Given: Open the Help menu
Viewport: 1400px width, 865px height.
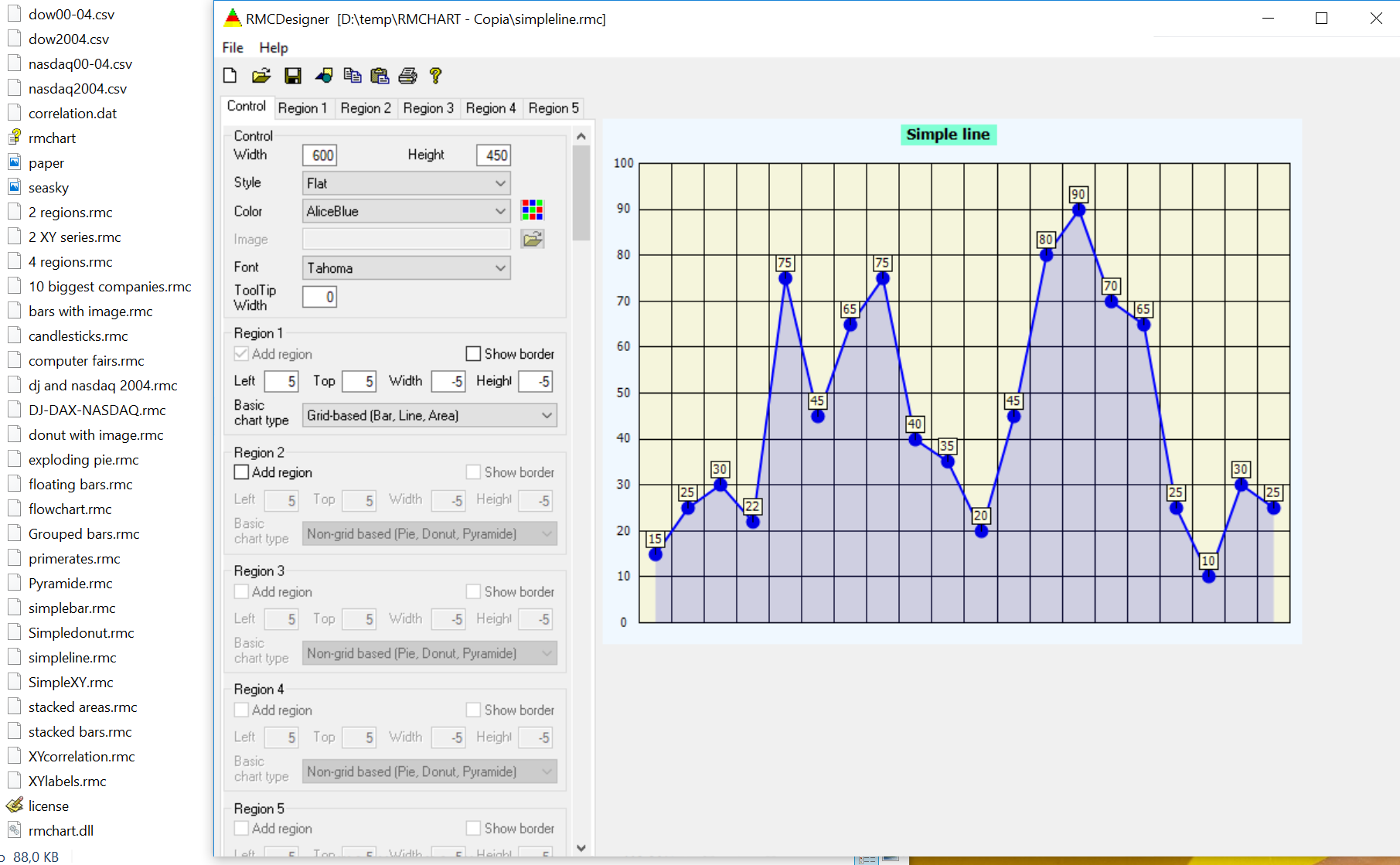Looking at the screenshot, I should (274, 48).
